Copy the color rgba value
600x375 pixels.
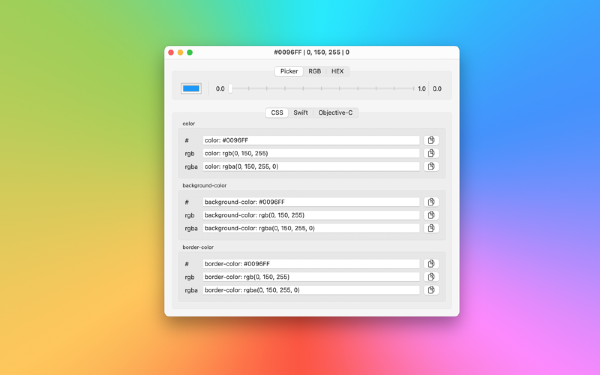431,166
